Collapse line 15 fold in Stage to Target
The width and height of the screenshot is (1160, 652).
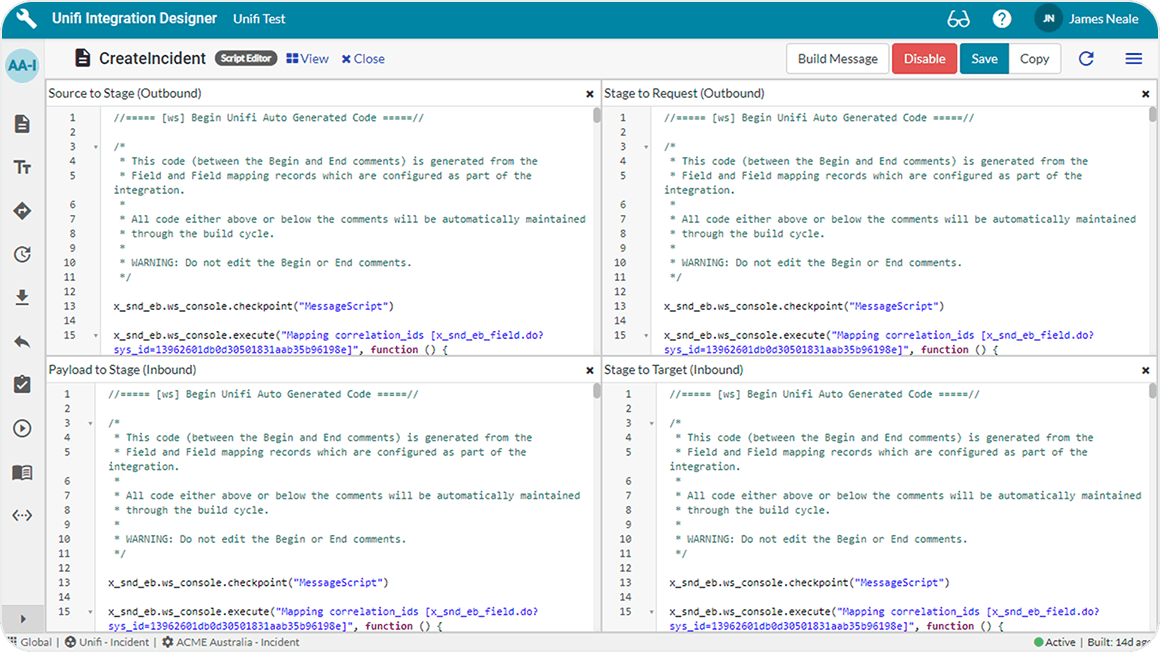[652, 613]
